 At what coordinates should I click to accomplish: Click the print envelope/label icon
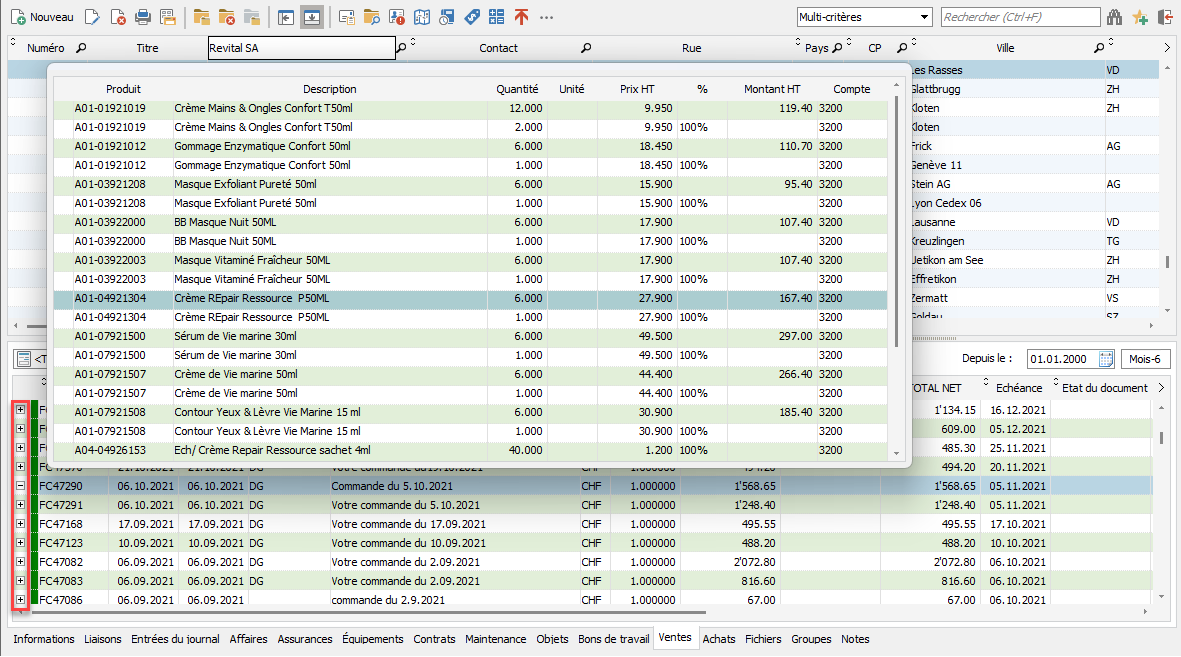click(x=168, y=17)
